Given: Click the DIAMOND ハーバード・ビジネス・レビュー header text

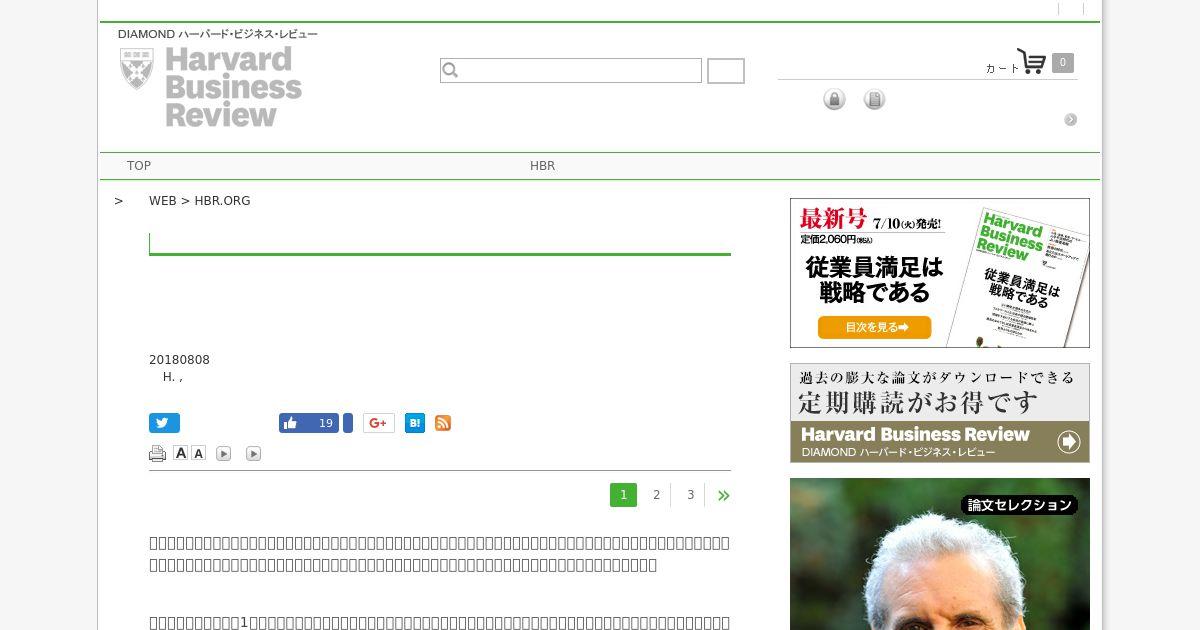Looking at the screenshot, I should coord(218,34).
